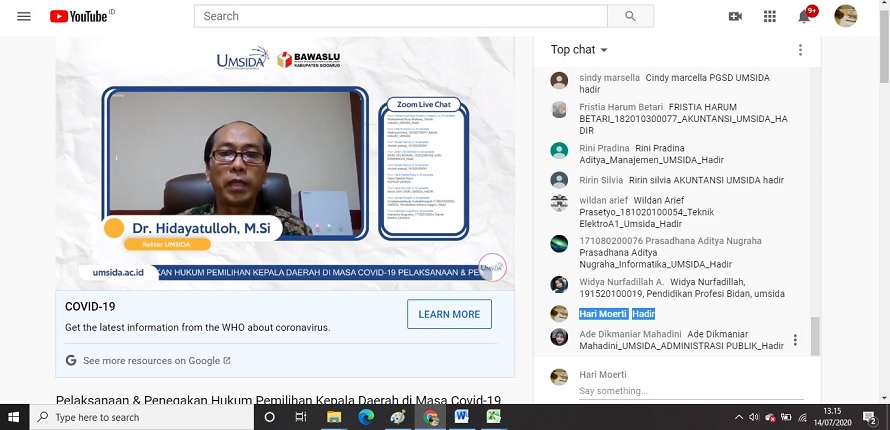Play or pause the live stream video
The image size is (890, 430).
tap(285, 165)
